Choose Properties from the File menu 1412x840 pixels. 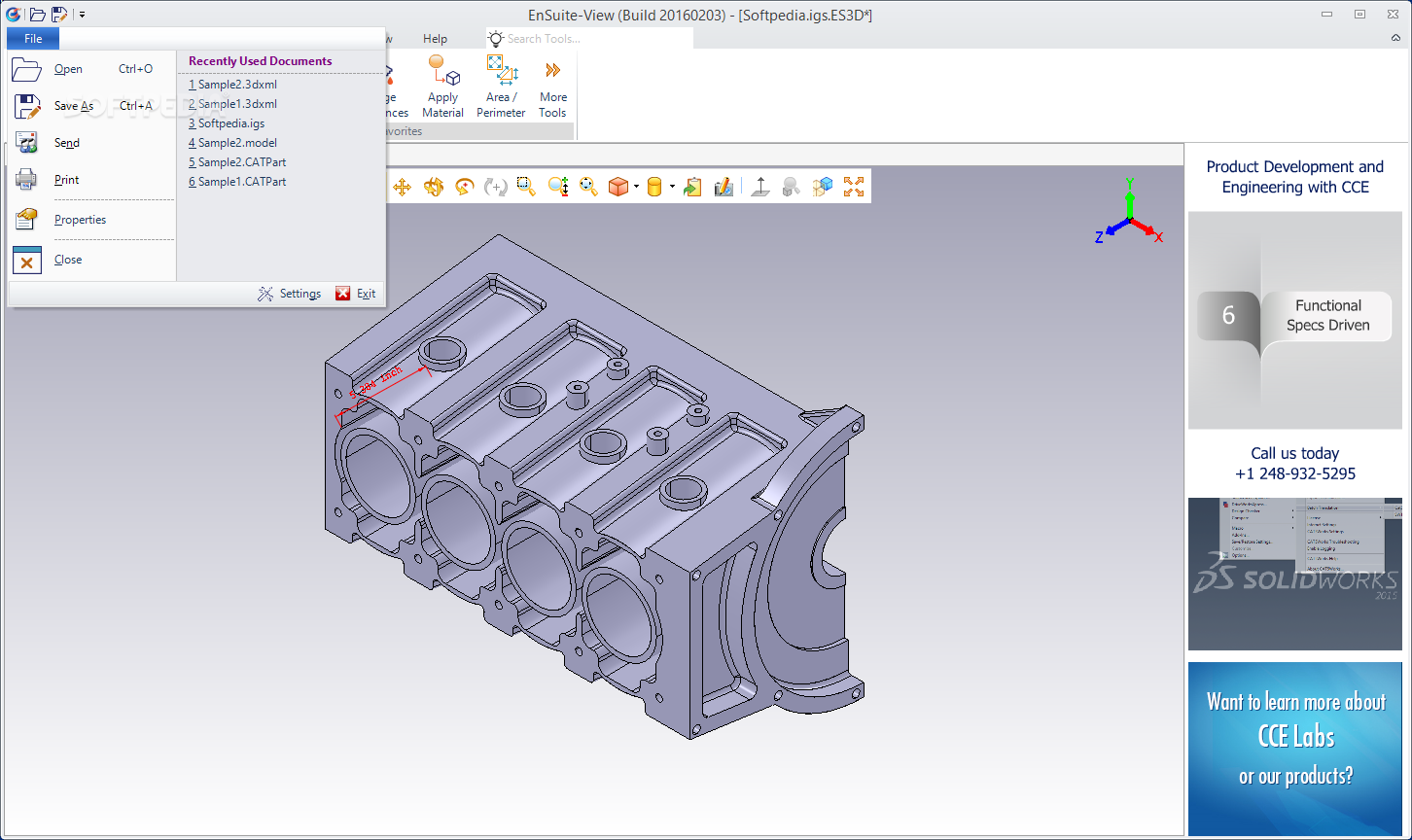click(92, 220)
